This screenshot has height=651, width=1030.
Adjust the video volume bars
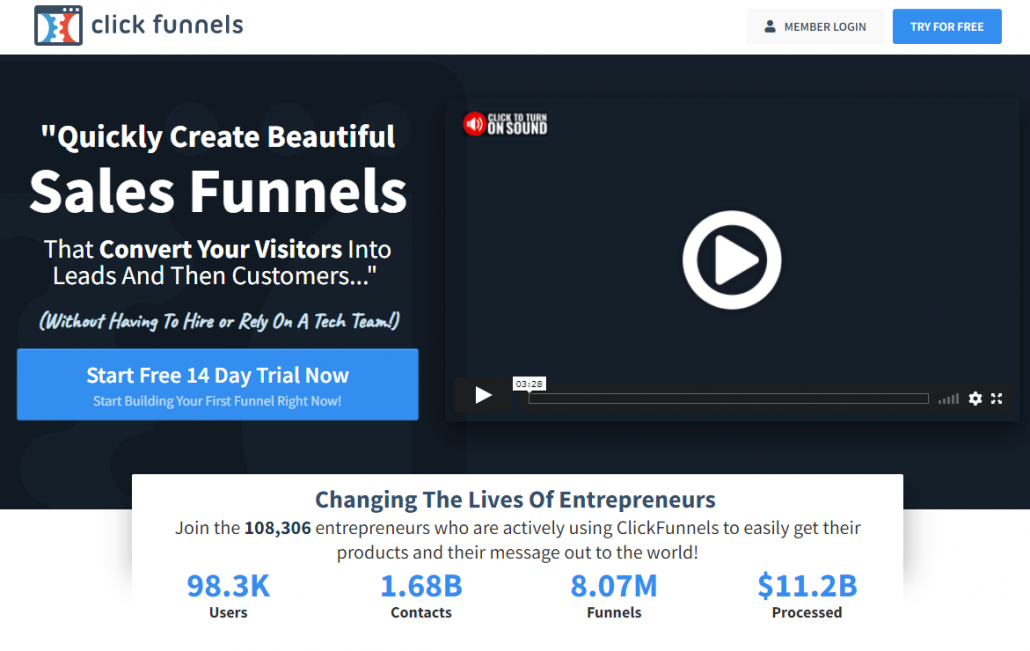click(x=949, y=399)
